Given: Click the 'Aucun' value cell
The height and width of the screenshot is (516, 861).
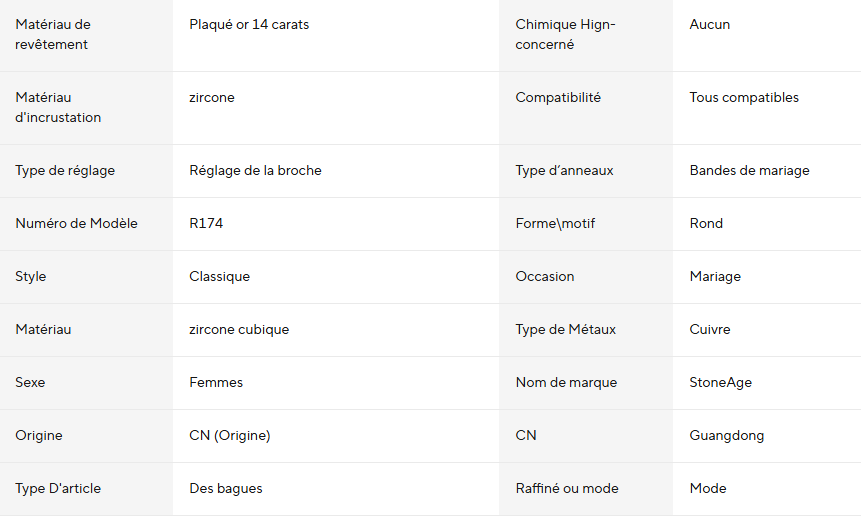Looking at the screenshot, I should [710, 25].
